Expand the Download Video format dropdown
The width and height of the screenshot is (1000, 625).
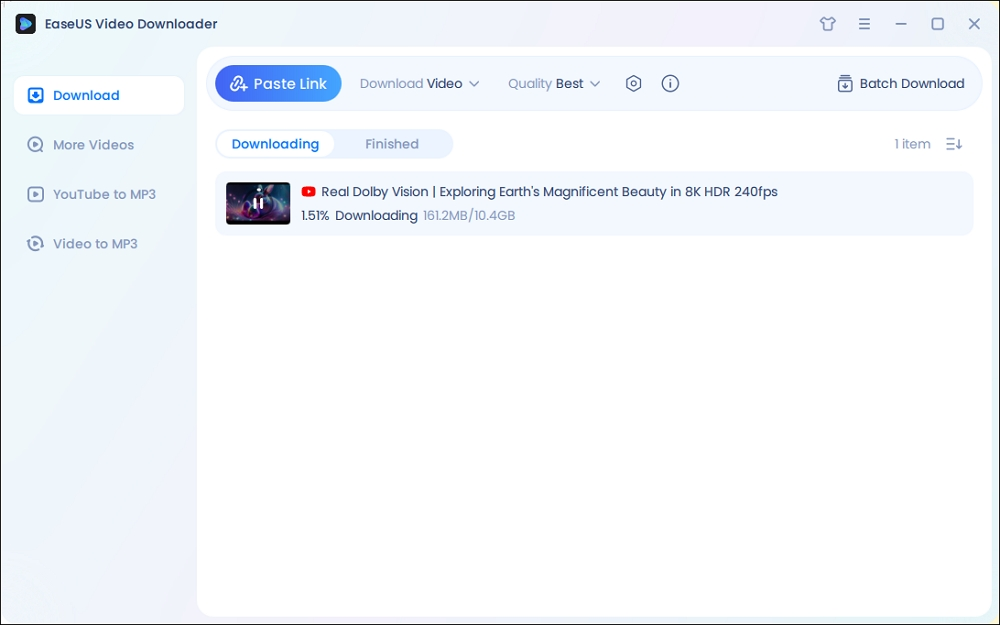tap(419, 83)
